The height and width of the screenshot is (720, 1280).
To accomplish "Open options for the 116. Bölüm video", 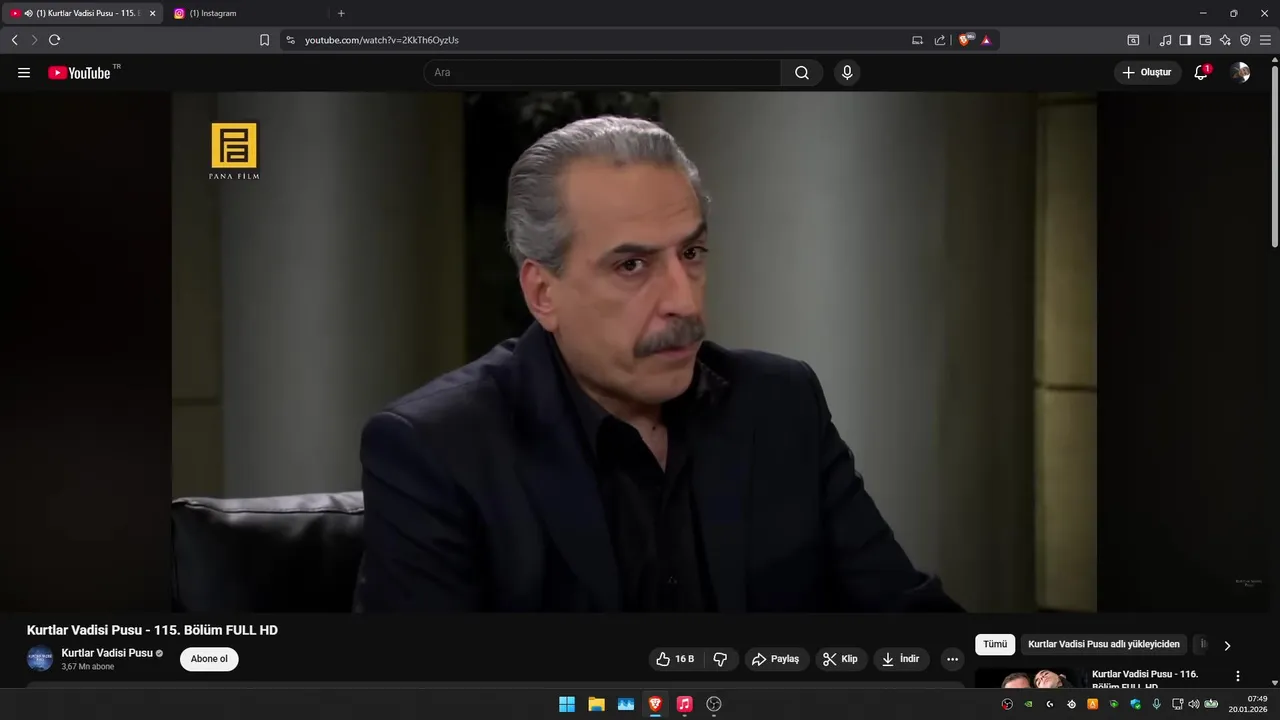I will pos(1238,676).
